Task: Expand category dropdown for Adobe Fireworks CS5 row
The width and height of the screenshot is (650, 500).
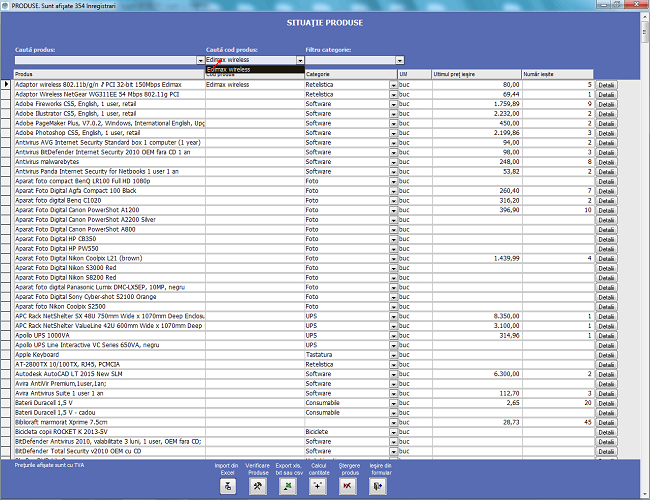Action: coord(393,104)
